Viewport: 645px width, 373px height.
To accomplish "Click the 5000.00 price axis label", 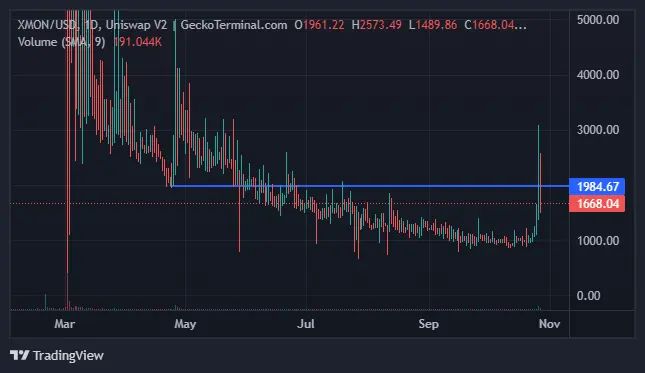I will pos(598,20).
